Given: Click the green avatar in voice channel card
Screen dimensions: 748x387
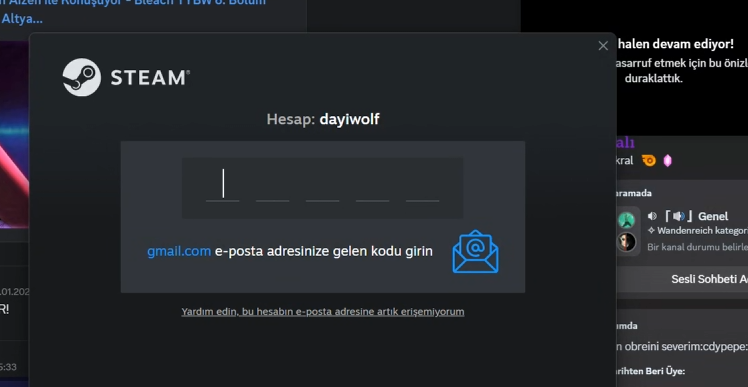Looking at the screenshot, I should tap(626, 220).
